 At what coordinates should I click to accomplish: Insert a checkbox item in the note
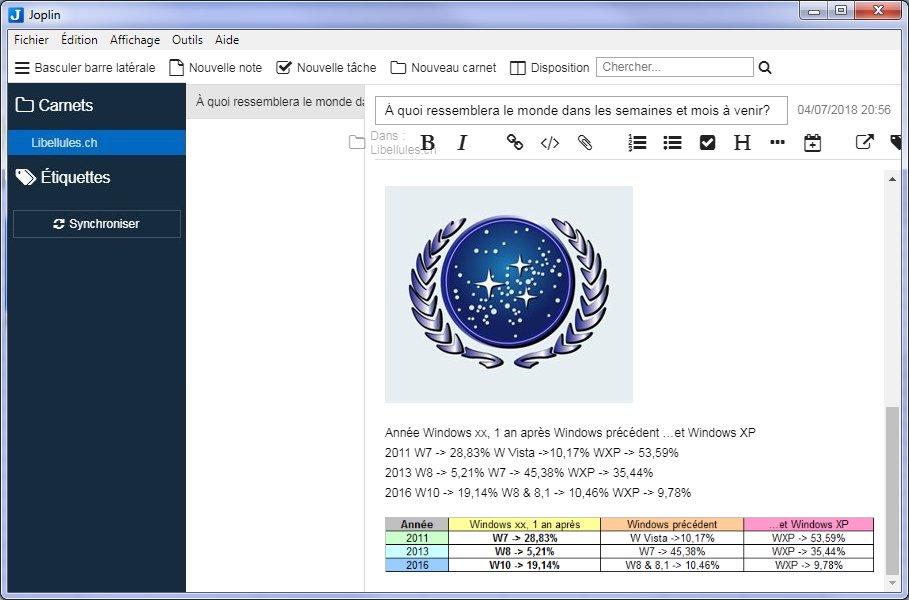click(707, 143)
